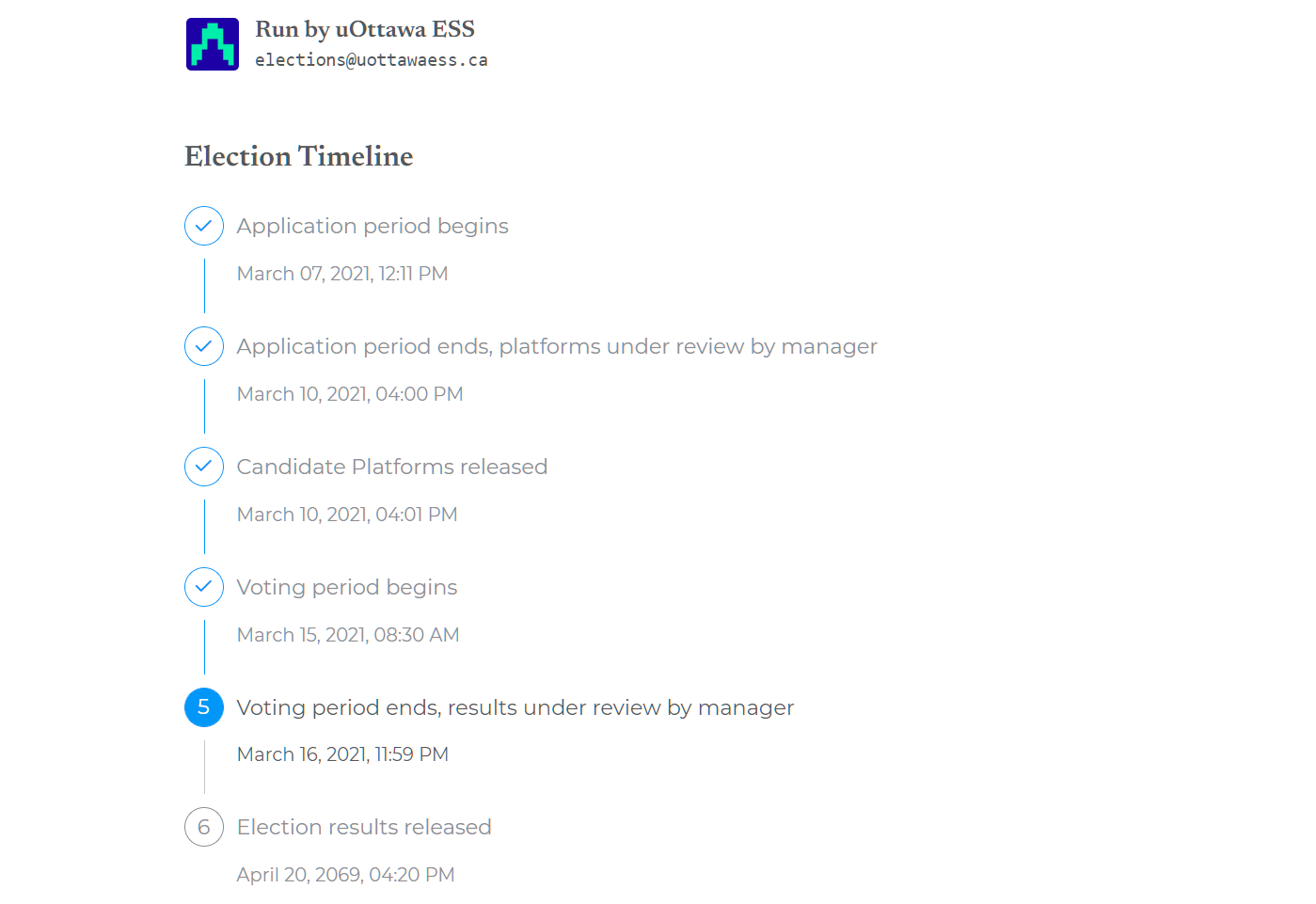Select Application period ends, platforms under review text
The image size is (1316, 904).
coord(557,347)
